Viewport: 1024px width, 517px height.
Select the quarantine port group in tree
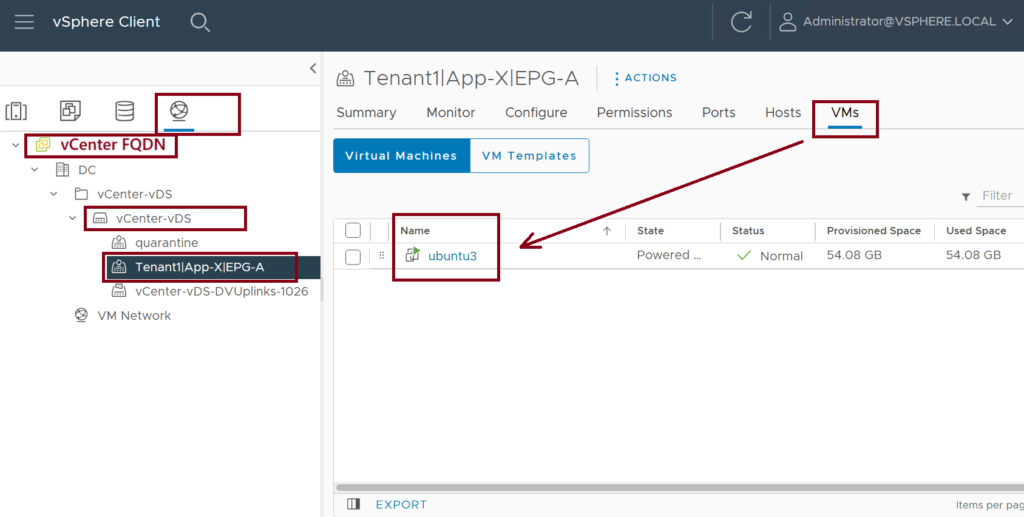click(167, 242)
